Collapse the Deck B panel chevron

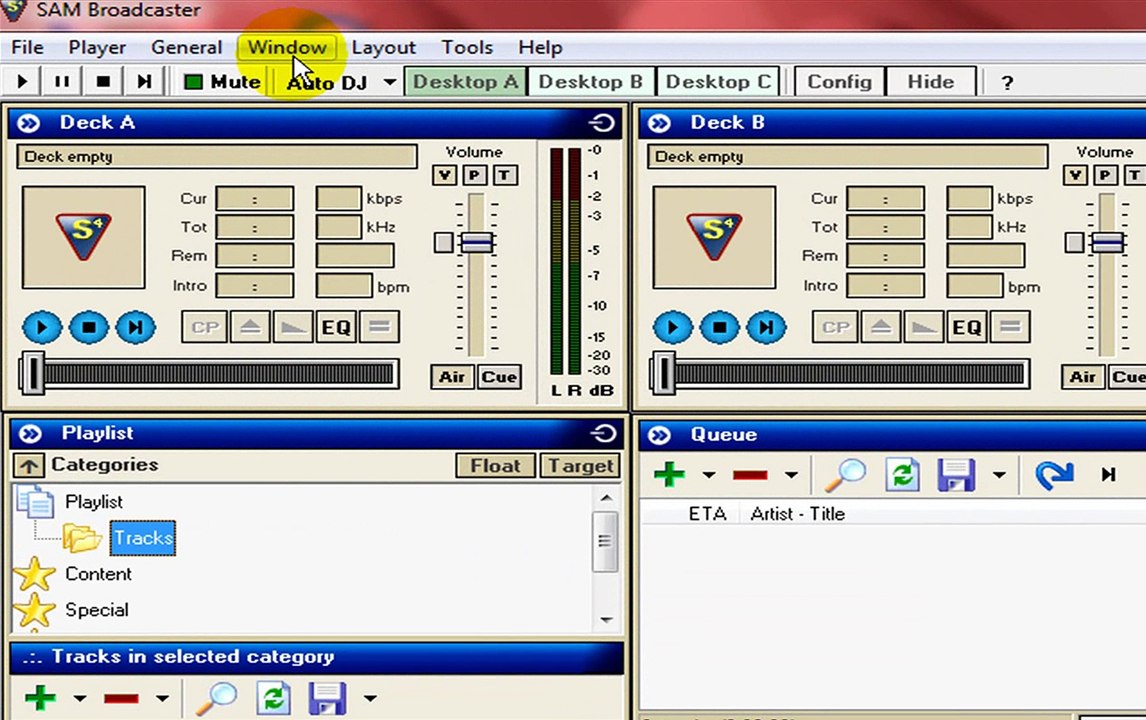pyautogui.click(x=660, y=123)
